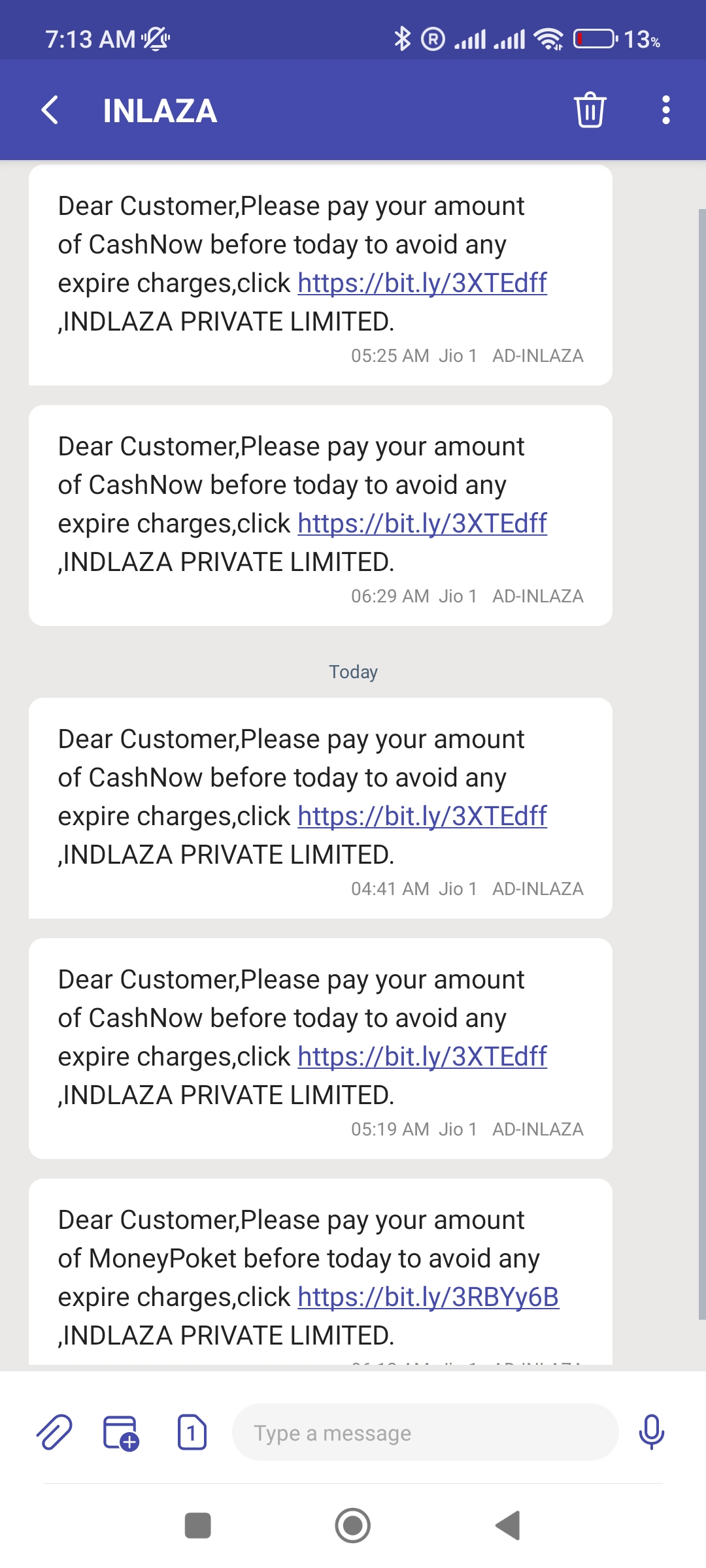This screenshot has height=1568, width=706.
Task: Open bit.ly link in 06:29 AM message
Action: (x=422, y=523)
